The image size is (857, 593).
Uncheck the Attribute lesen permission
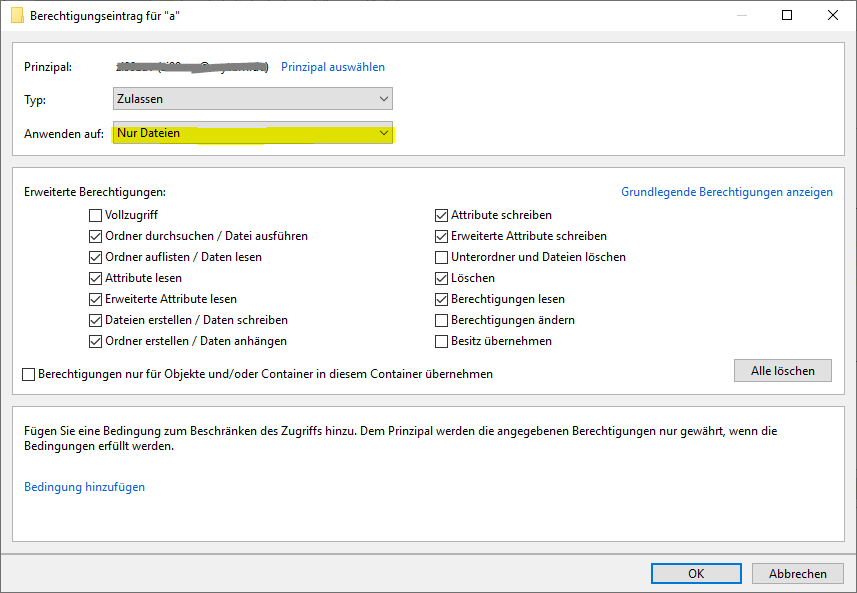click(95, 278)
